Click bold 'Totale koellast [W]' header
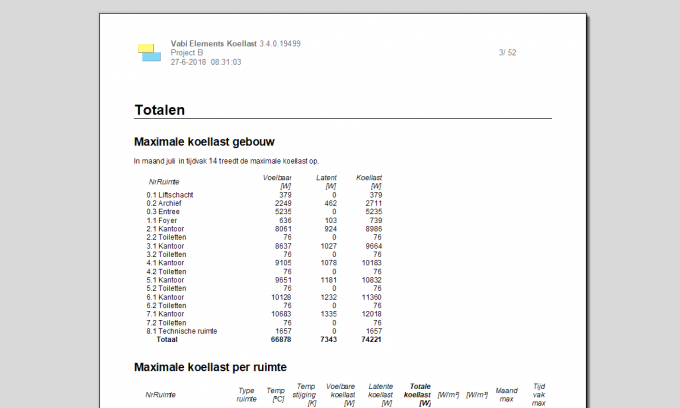 [x=418, y=395]
